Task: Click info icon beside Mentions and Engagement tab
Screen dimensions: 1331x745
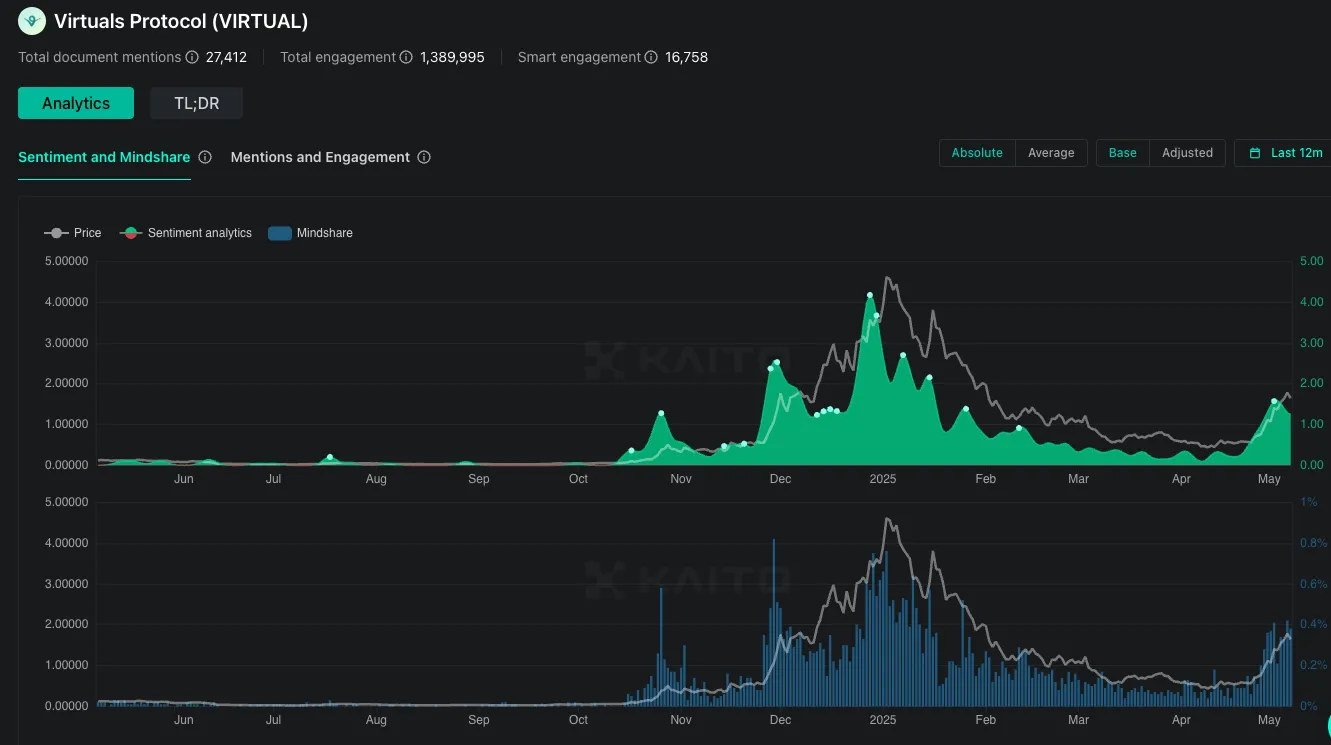Action: point(424,157)
